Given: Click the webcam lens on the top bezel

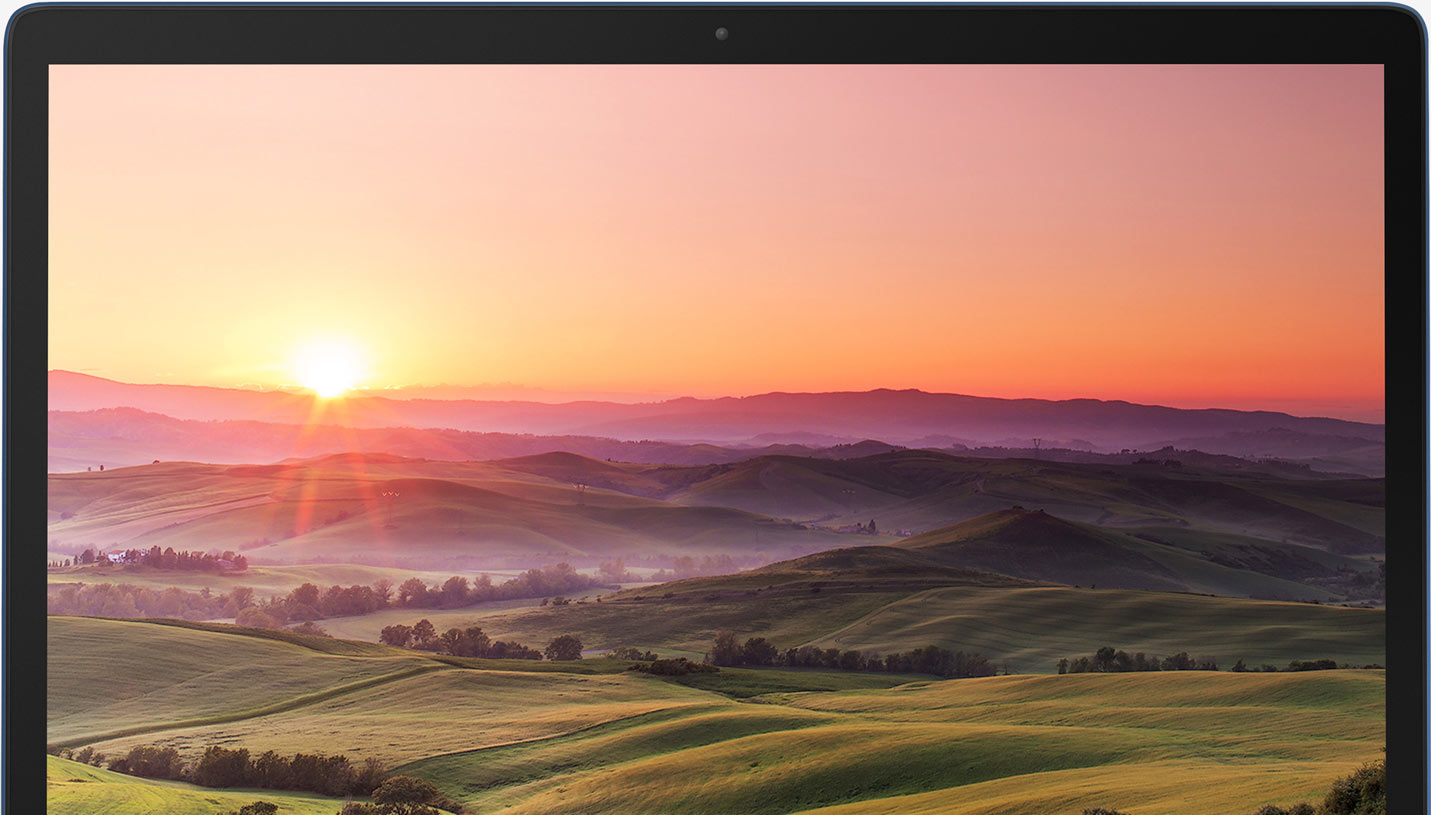Looking at the screenshot, I should tap(721, 34).
